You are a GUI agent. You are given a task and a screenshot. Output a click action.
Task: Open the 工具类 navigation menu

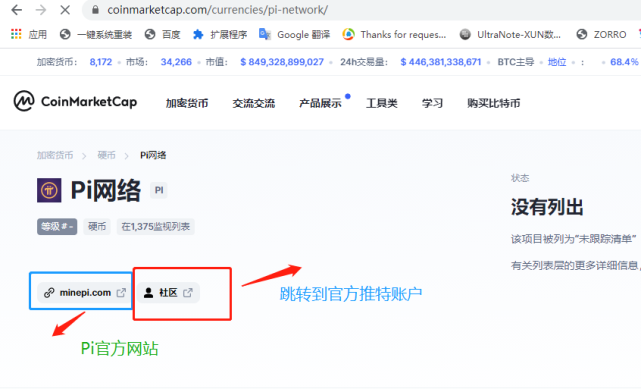pos(382,103)
